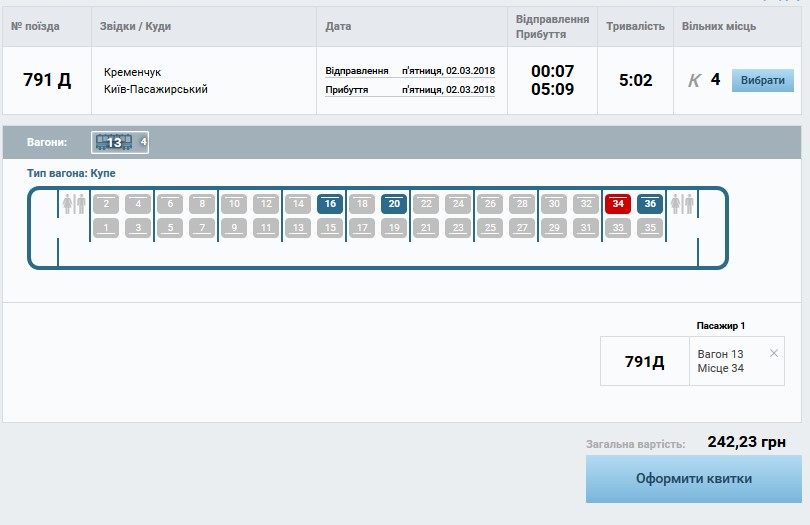The height and width of the screenshot is (525, 810).
Task: Select available seat 20
Action: pos(394,204)
